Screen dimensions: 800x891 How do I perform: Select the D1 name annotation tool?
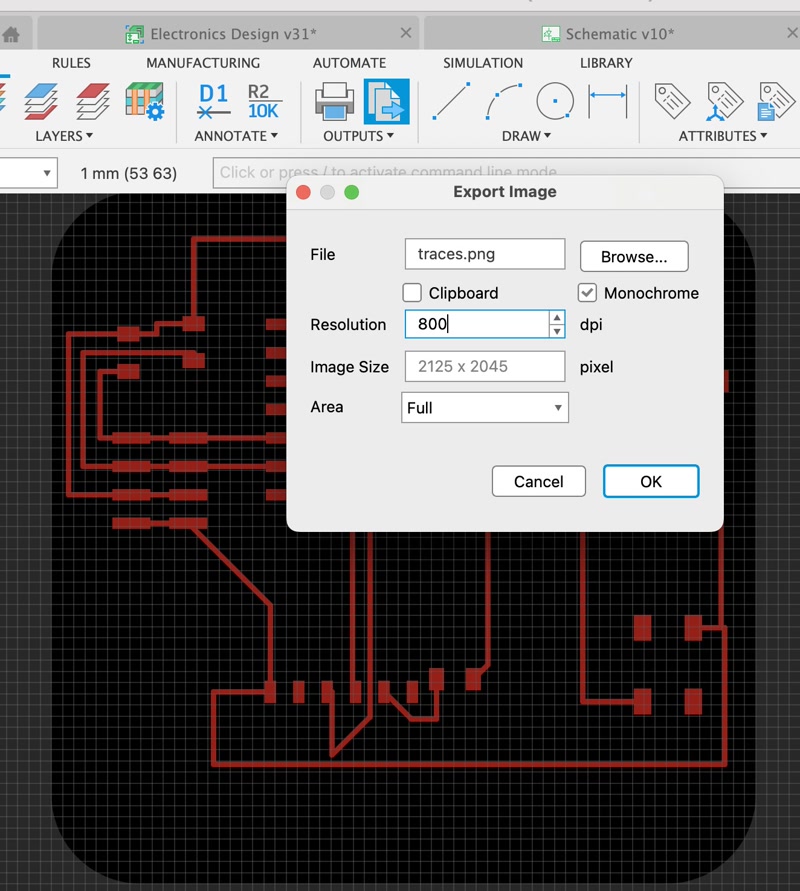pyautogui.click(x=214, y=101)
